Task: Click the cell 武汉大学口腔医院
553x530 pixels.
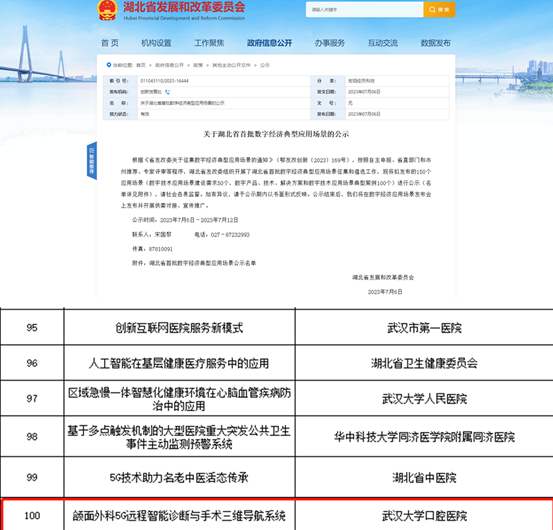Action: point(424,516)
